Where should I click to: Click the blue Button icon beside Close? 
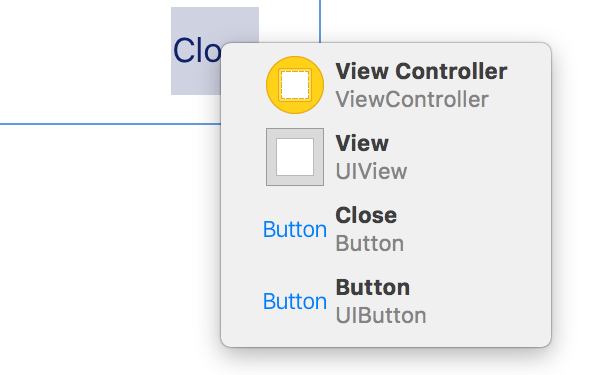click(295, 229)
